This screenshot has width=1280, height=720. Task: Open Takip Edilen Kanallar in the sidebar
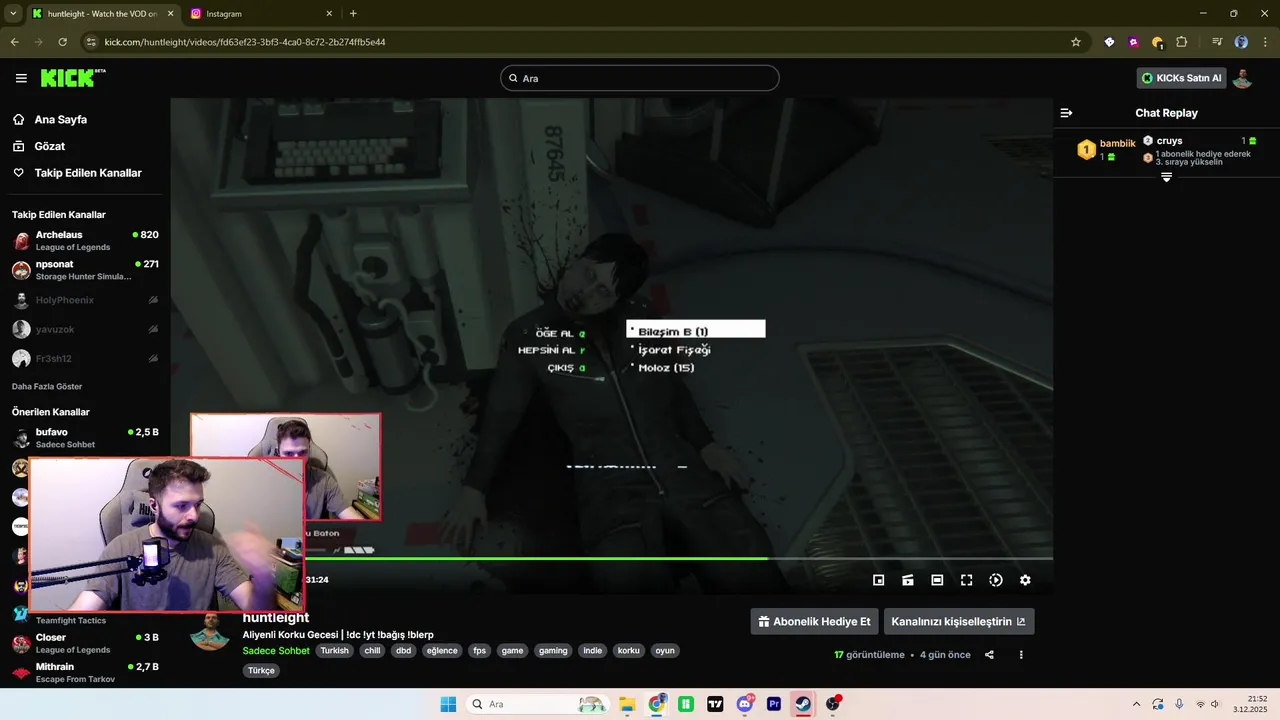[88, 173]
